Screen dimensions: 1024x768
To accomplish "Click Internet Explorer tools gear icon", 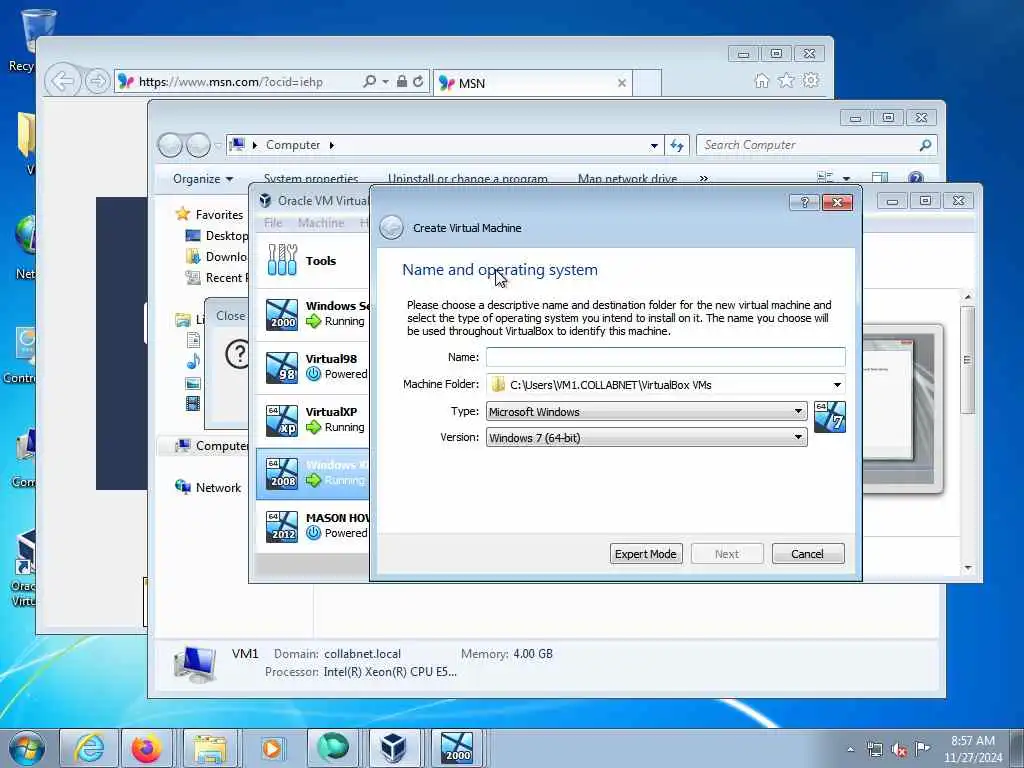I will point(811,80).
